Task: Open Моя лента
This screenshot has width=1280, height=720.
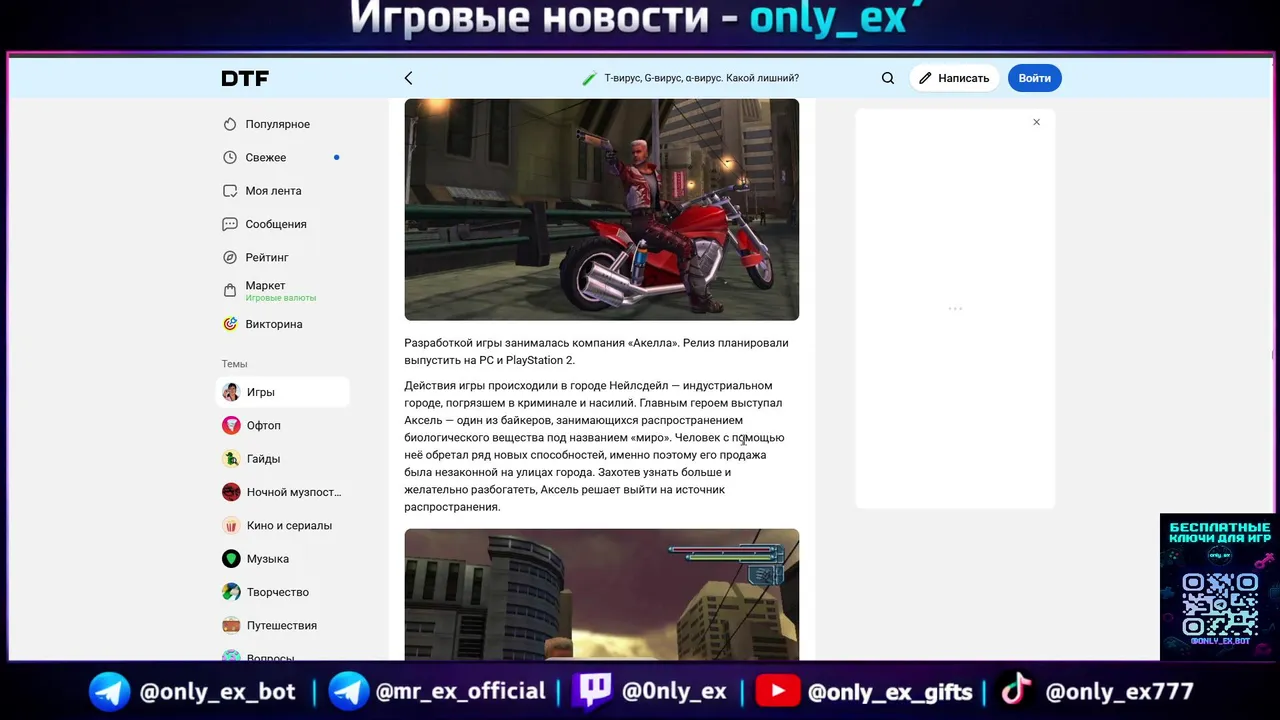Action: (273, 191)
